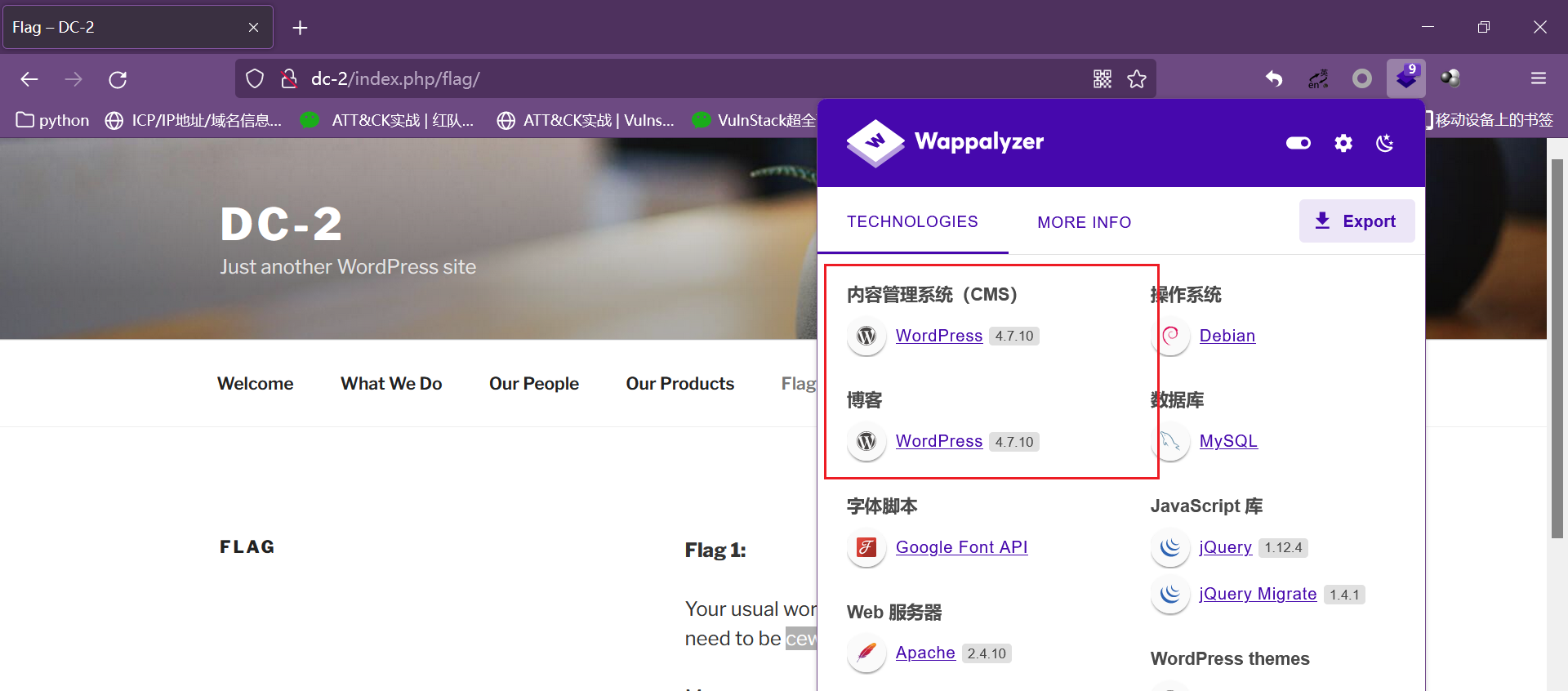
Task: Click the WordPress icon under 博客
Action: pos(866,441)
